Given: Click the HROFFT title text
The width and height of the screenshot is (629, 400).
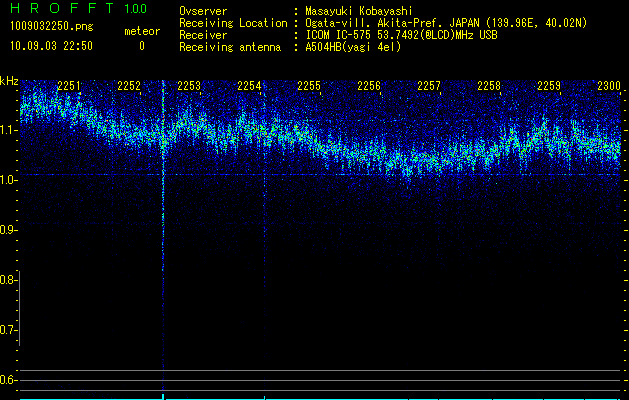Looking at the screenshot, I should 62,9.
